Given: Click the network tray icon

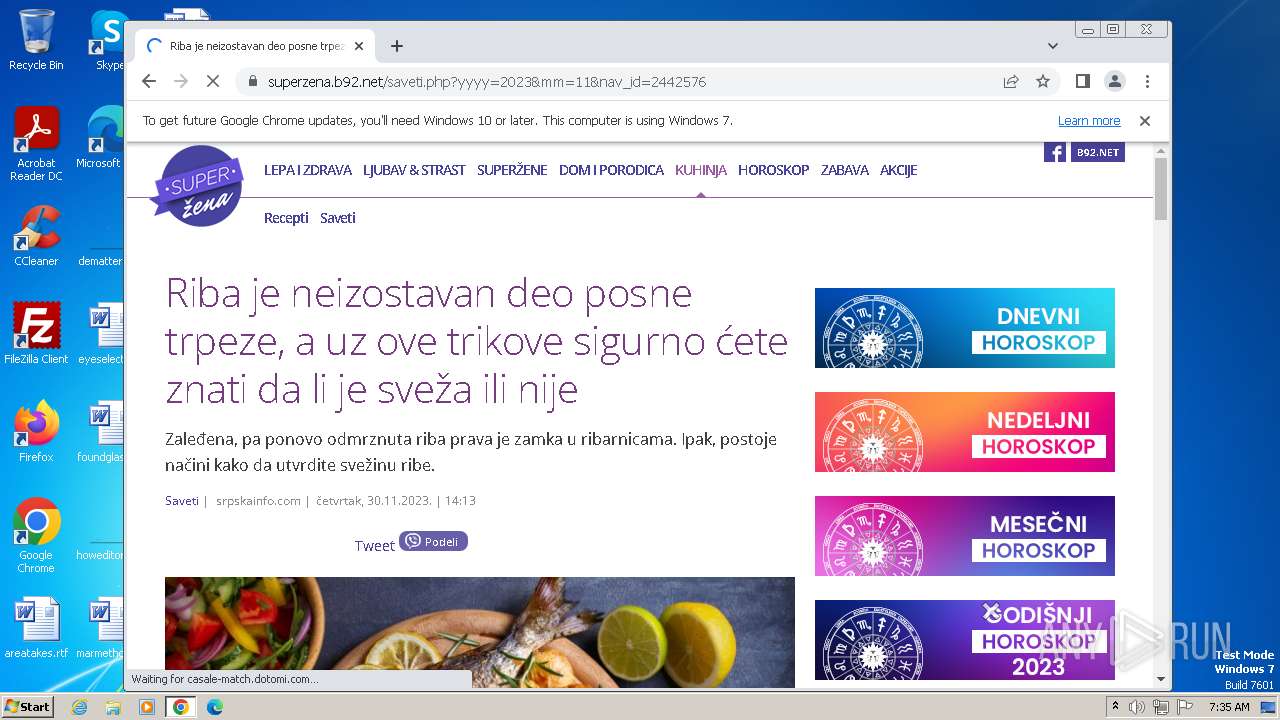Looking at the screenshot, I should [x=1161, y=706].
